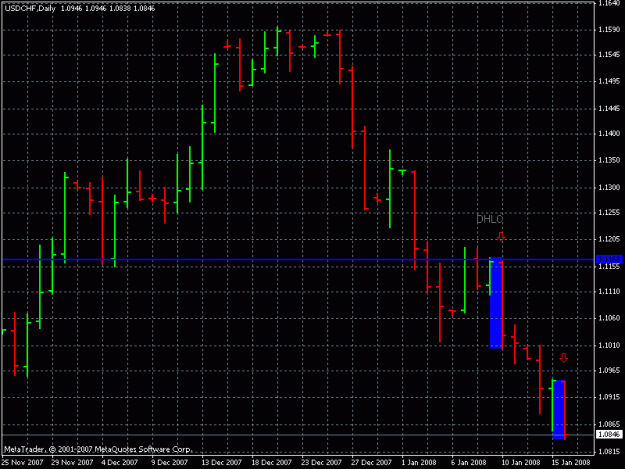Viewport: 625px width, 469px height.
Task: Click the 10 Jan 2008 date label
Action: pyautogui.click(x=521, y=462)
